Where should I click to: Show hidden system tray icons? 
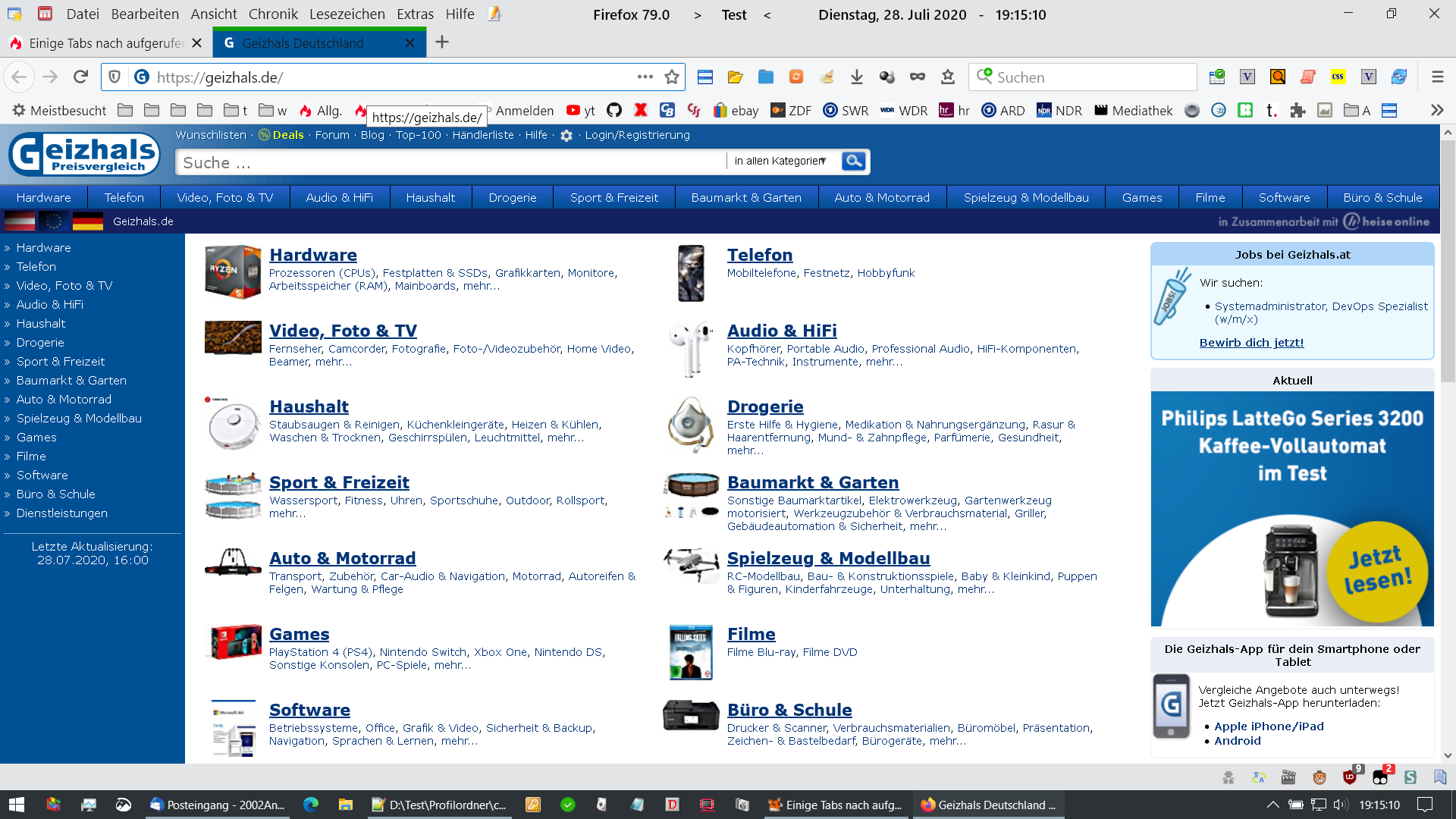[x=1272, y=805]
